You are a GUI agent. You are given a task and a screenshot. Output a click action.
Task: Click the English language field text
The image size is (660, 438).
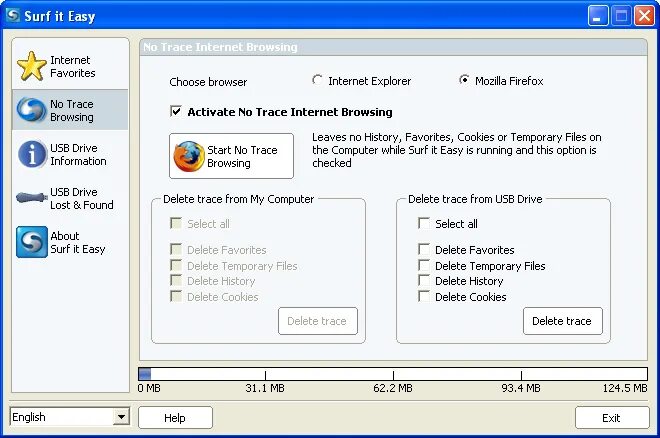pyautogui.click(x=29, y=417)
